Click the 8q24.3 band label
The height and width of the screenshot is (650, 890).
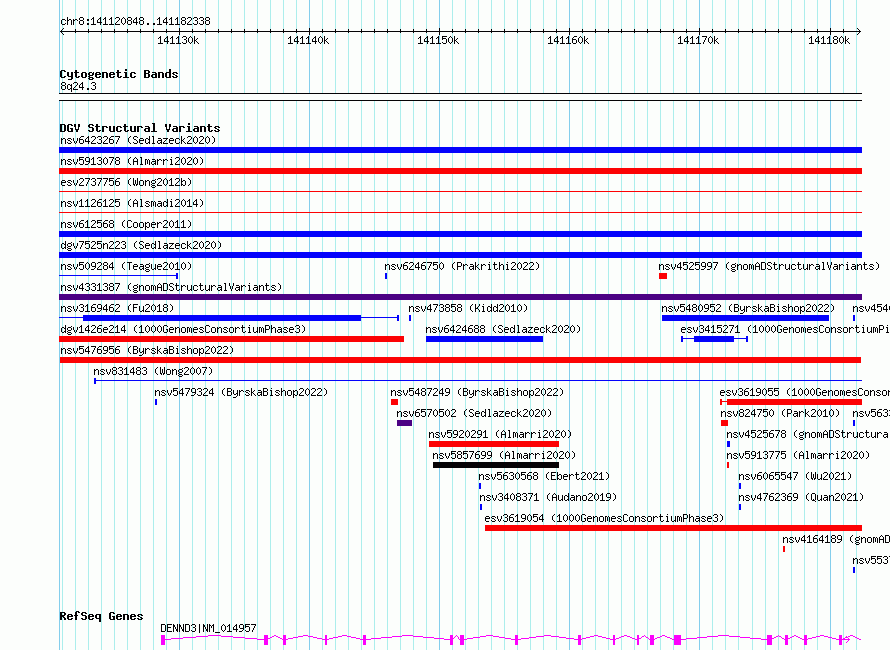pyautogui.click(x=78, y=86)
